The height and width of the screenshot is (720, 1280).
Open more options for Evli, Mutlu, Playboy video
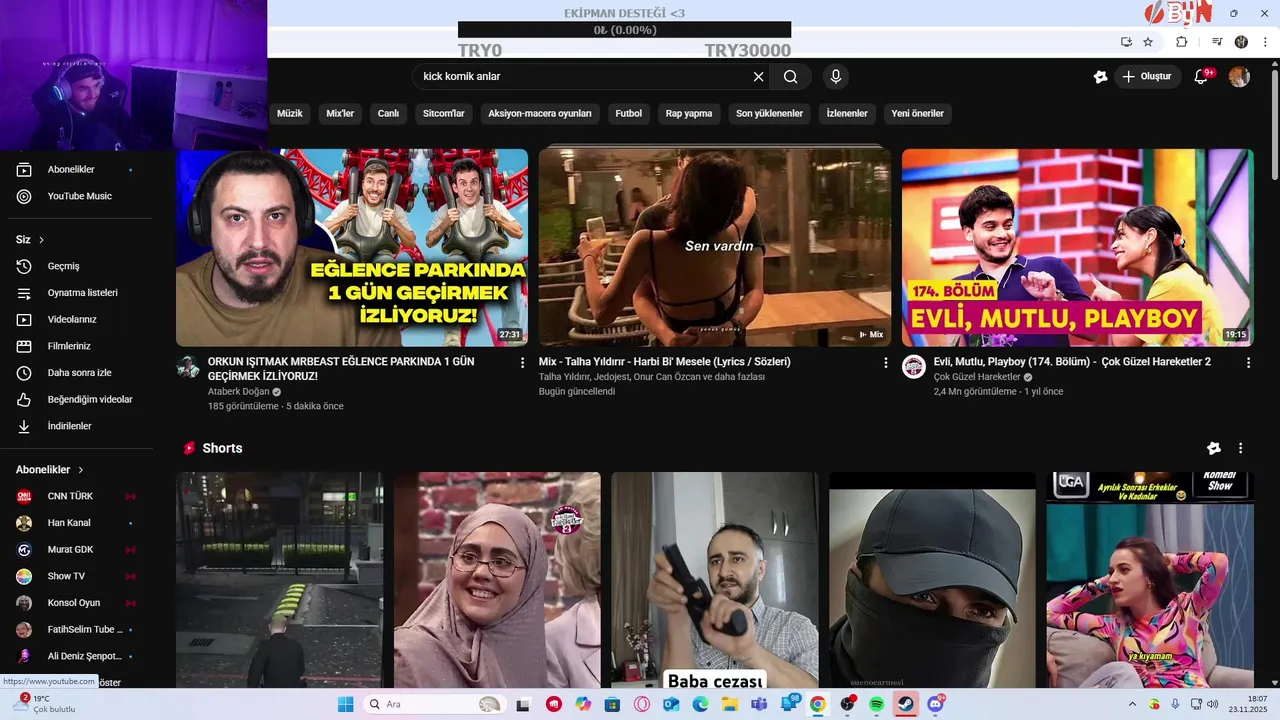coord(1248,363)
